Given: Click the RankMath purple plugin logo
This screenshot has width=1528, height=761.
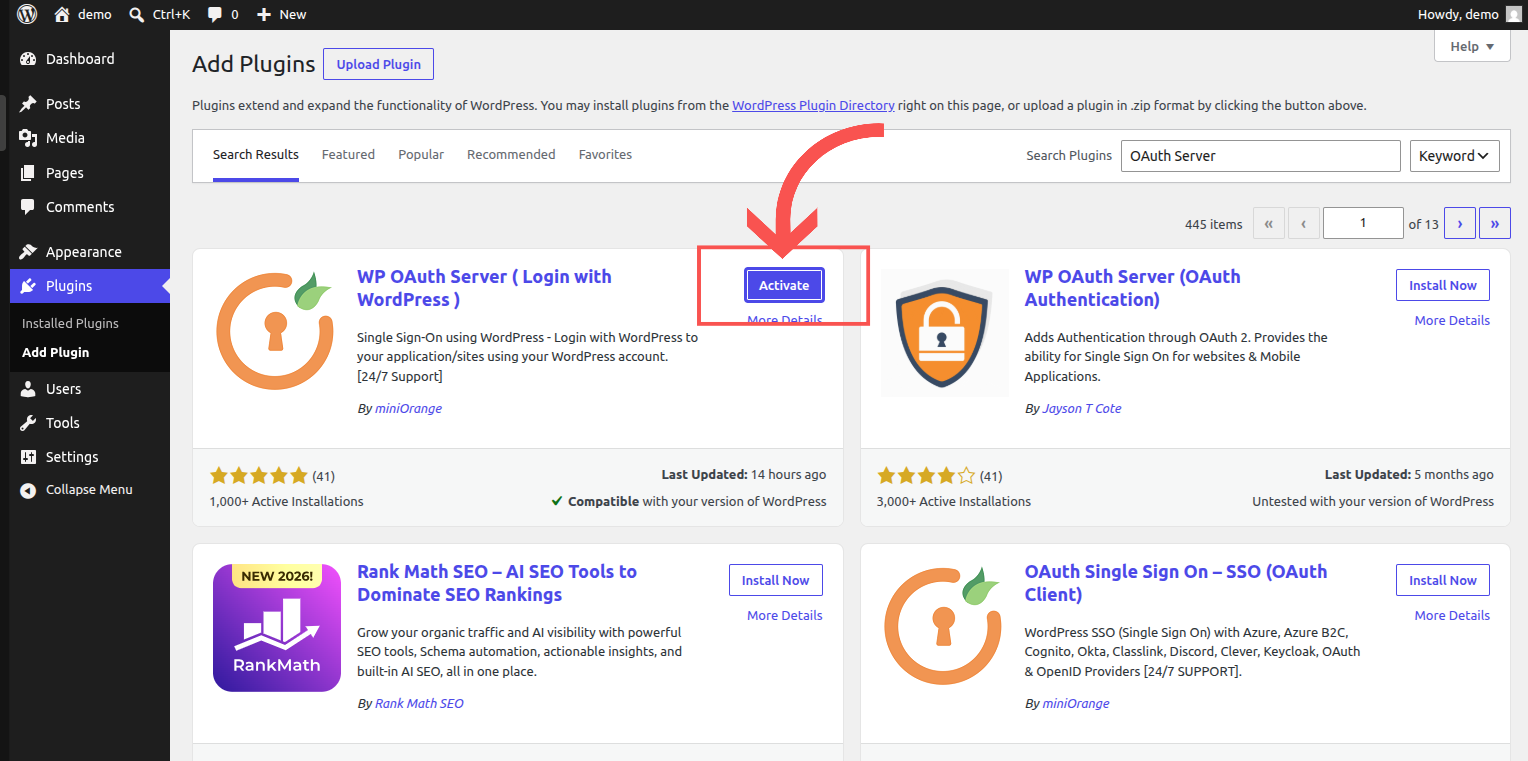Looking at the screenshot, I should click(277, 628).
